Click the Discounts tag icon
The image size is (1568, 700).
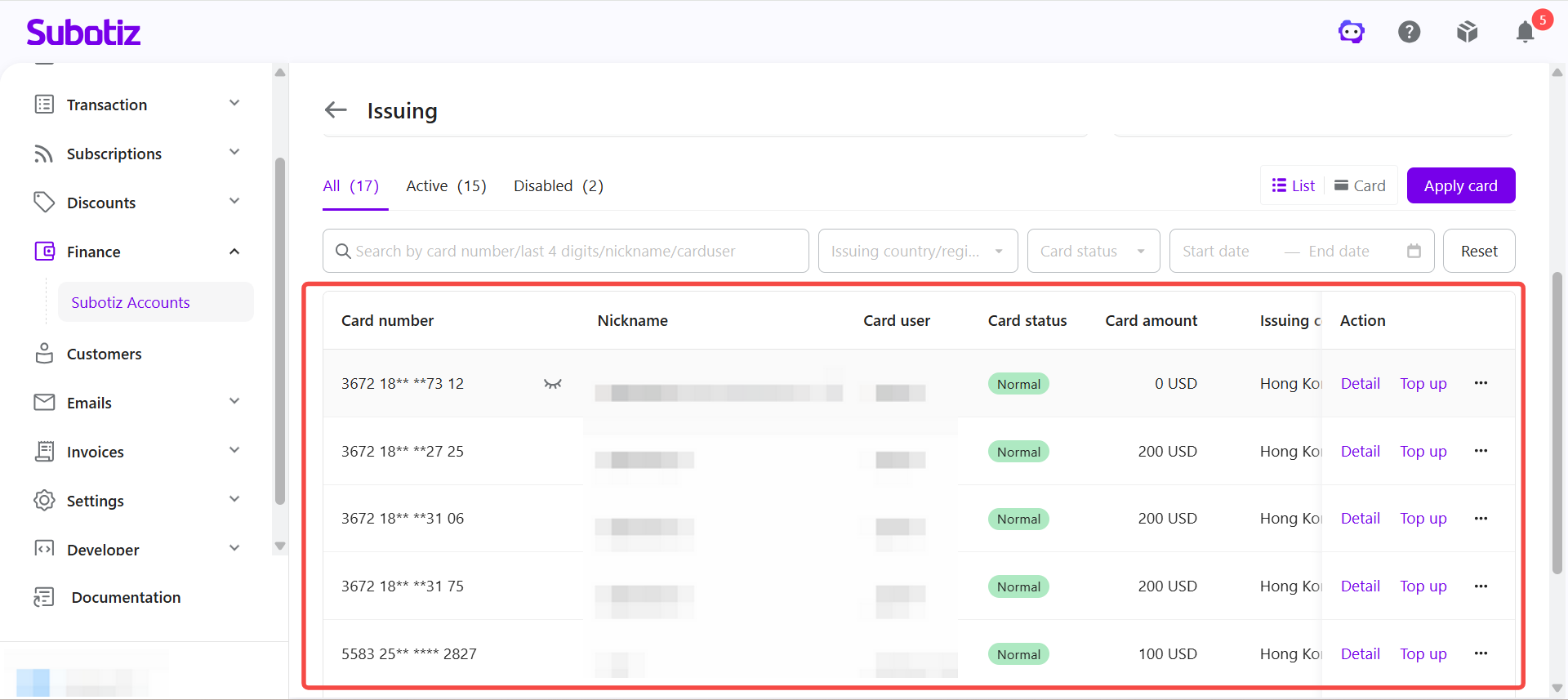(x=44, y=203)
